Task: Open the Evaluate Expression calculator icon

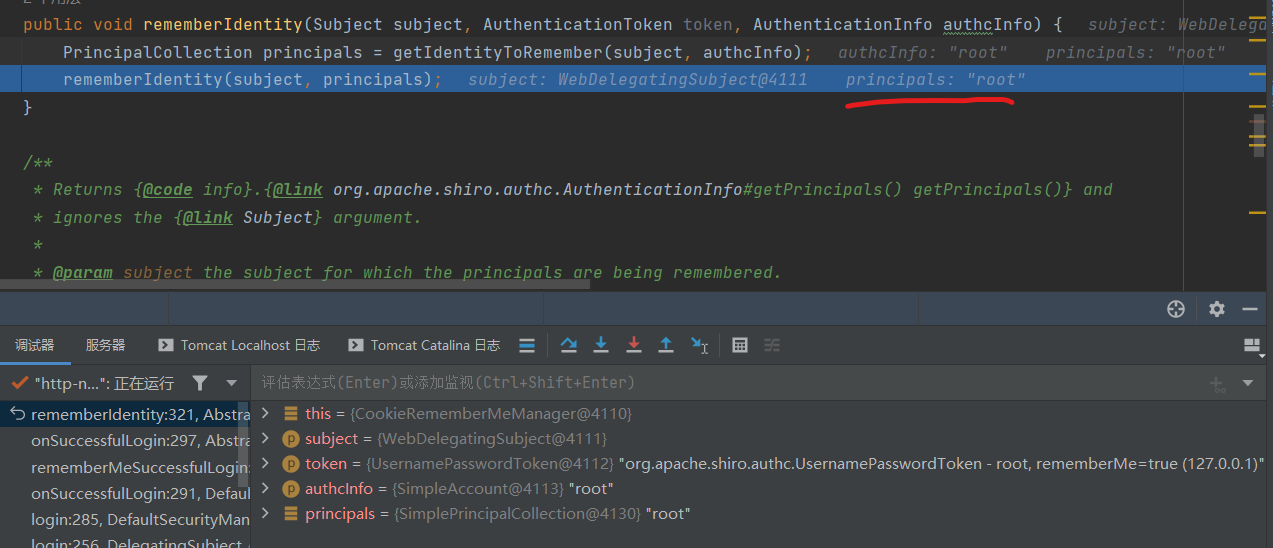Action: coord(740,345)
